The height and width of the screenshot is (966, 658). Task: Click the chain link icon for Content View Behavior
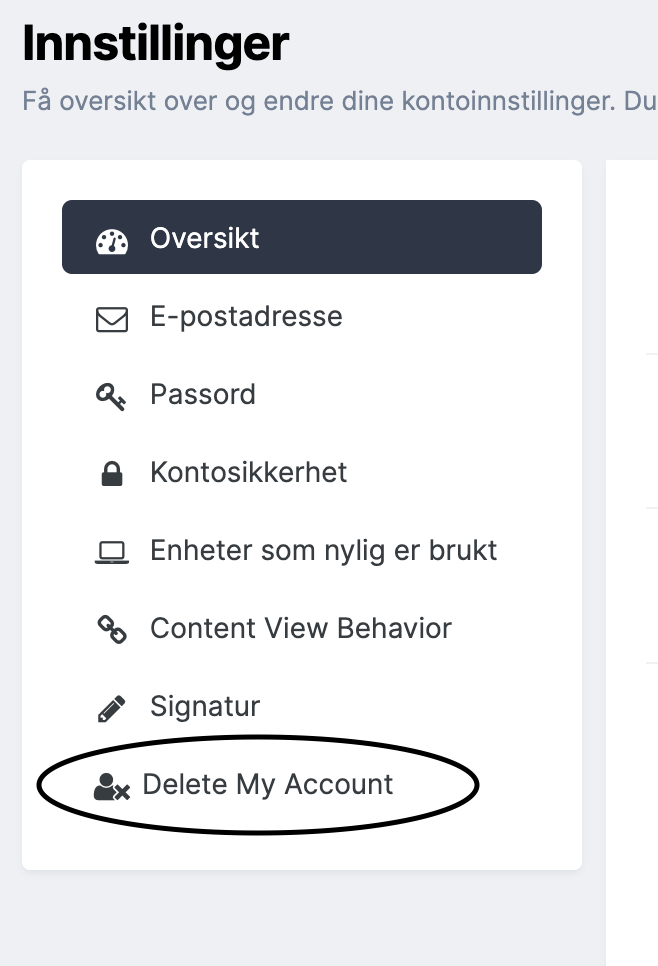tap(112, 630)
